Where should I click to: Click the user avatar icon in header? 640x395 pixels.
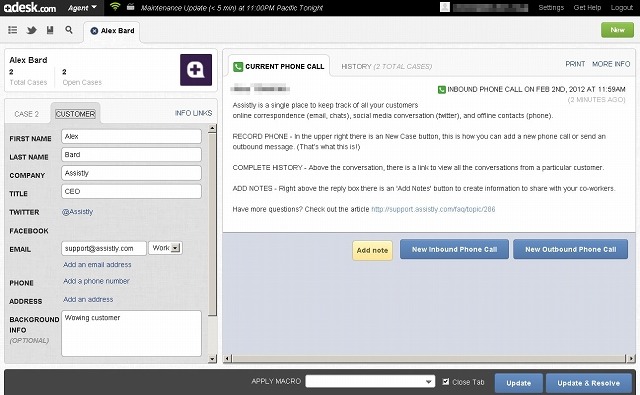pyautogui.click(x=445, y=7)
